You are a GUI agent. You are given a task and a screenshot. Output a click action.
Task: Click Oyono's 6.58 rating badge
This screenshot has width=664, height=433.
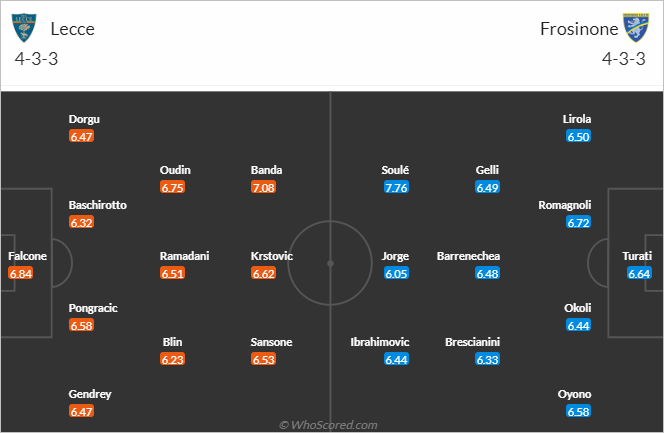point(578,411)
